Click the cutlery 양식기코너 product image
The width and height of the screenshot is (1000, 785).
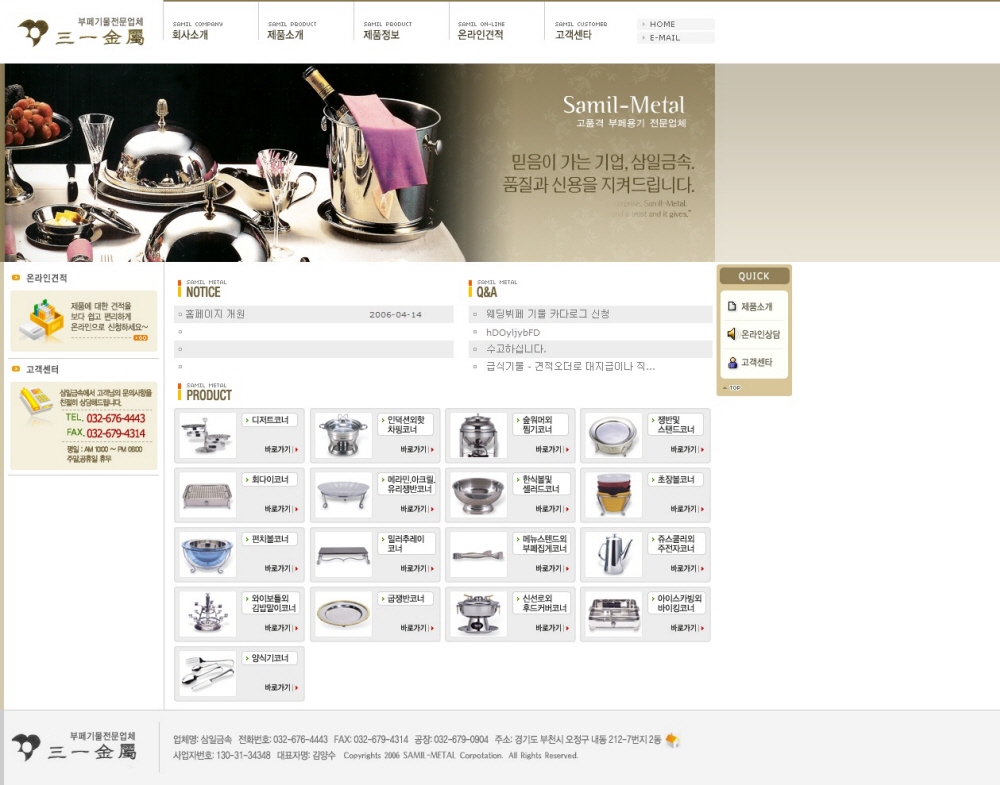pyautogui.click(x=208, y=673)
